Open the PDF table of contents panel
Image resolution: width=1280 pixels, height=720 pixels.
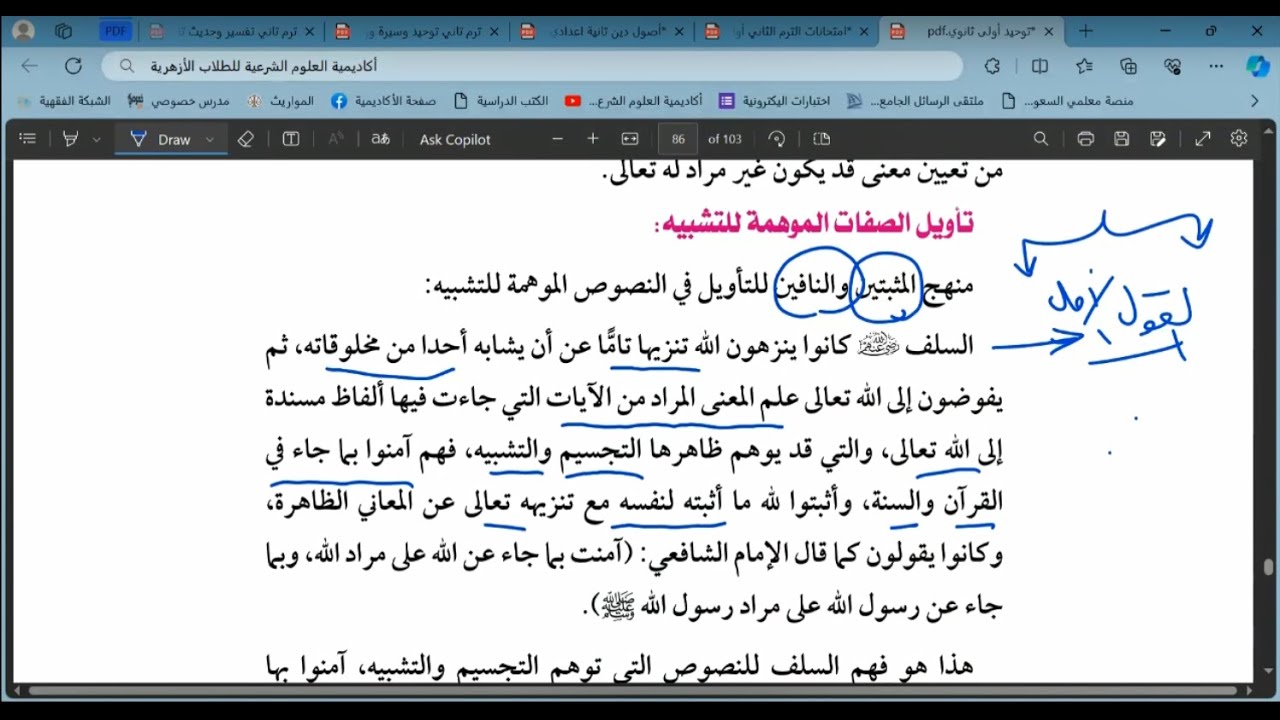[x=27, y=139]
